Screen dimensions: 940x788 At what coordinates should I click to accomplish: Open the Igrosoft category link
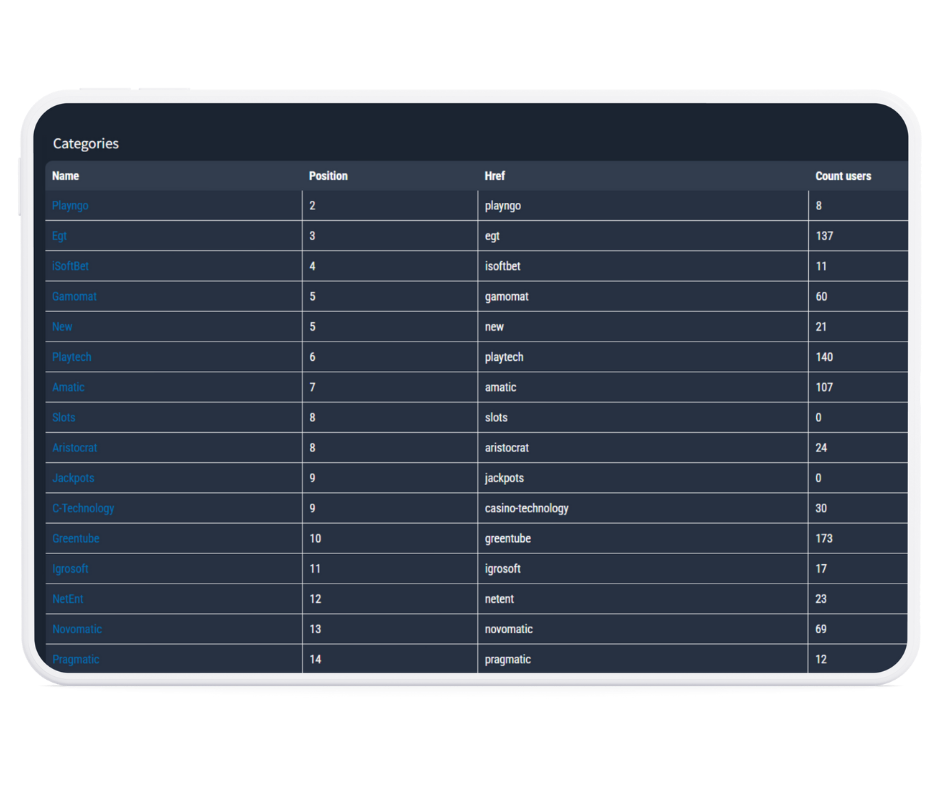pyautogui.click(x=70, y=569)
